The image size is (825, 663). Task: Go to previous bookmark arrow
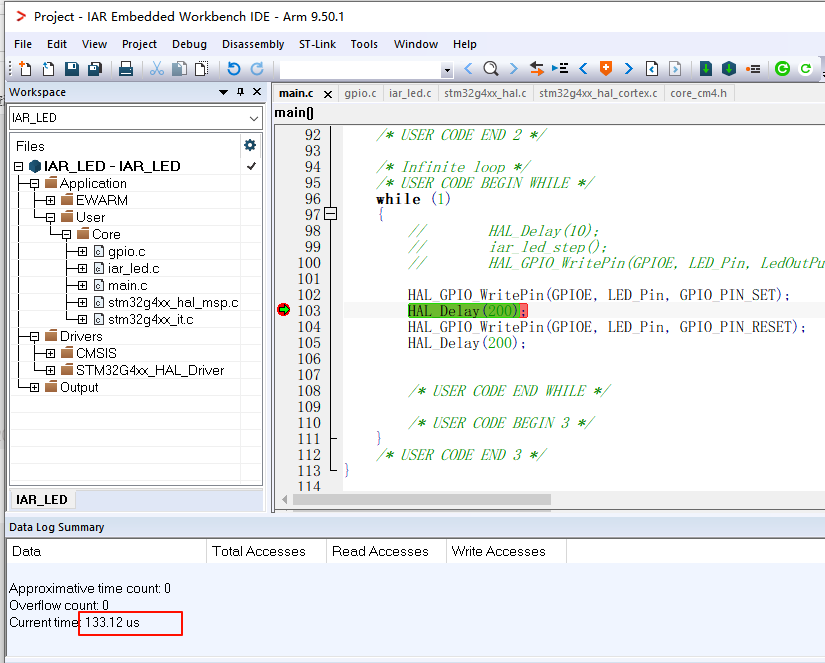click(583, 68)
